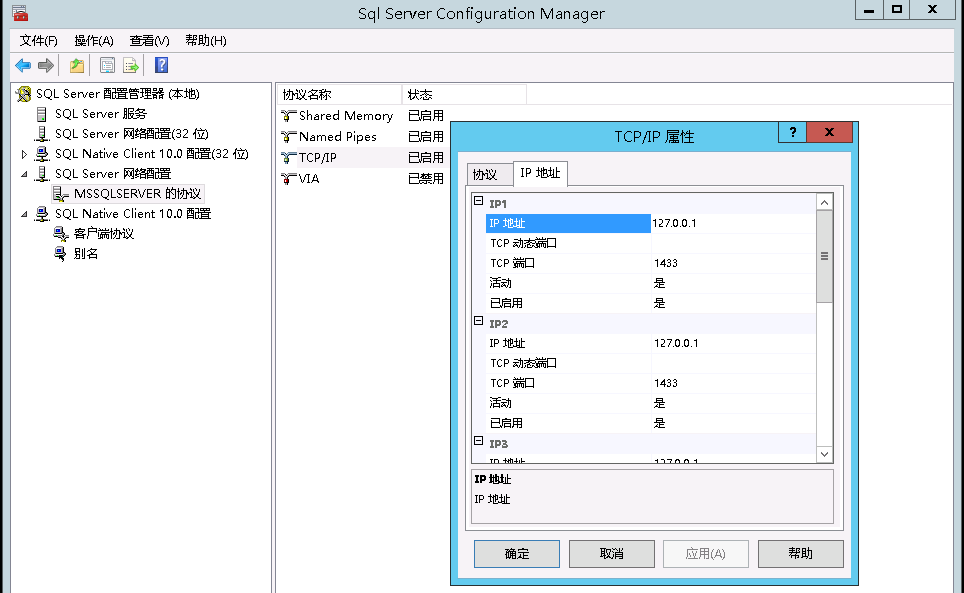Open the 文件(F) menu
Image resolution: width=964 pixels, height=593 pixels.
38,41
